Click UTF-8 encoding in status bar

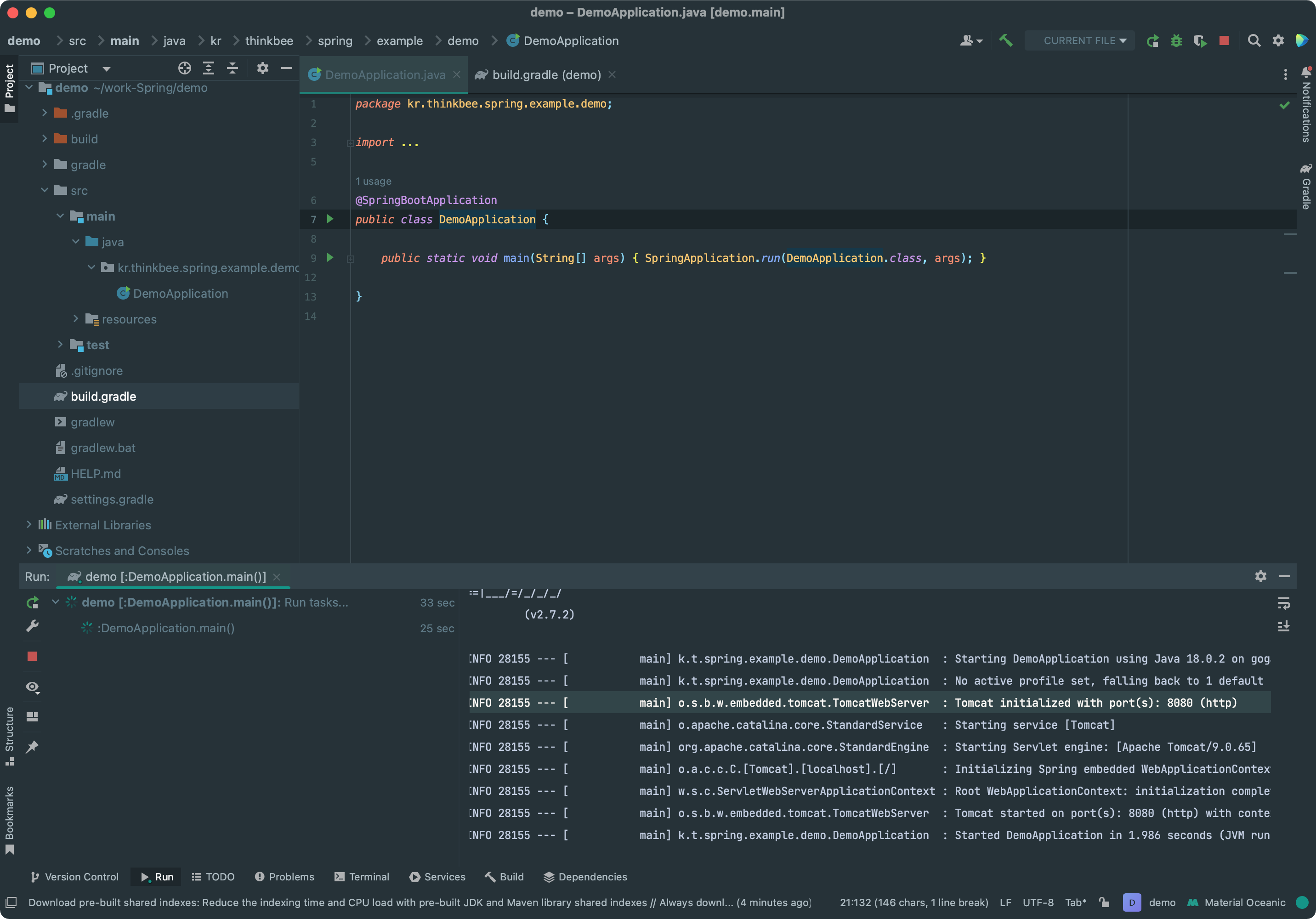[1038, 902]
